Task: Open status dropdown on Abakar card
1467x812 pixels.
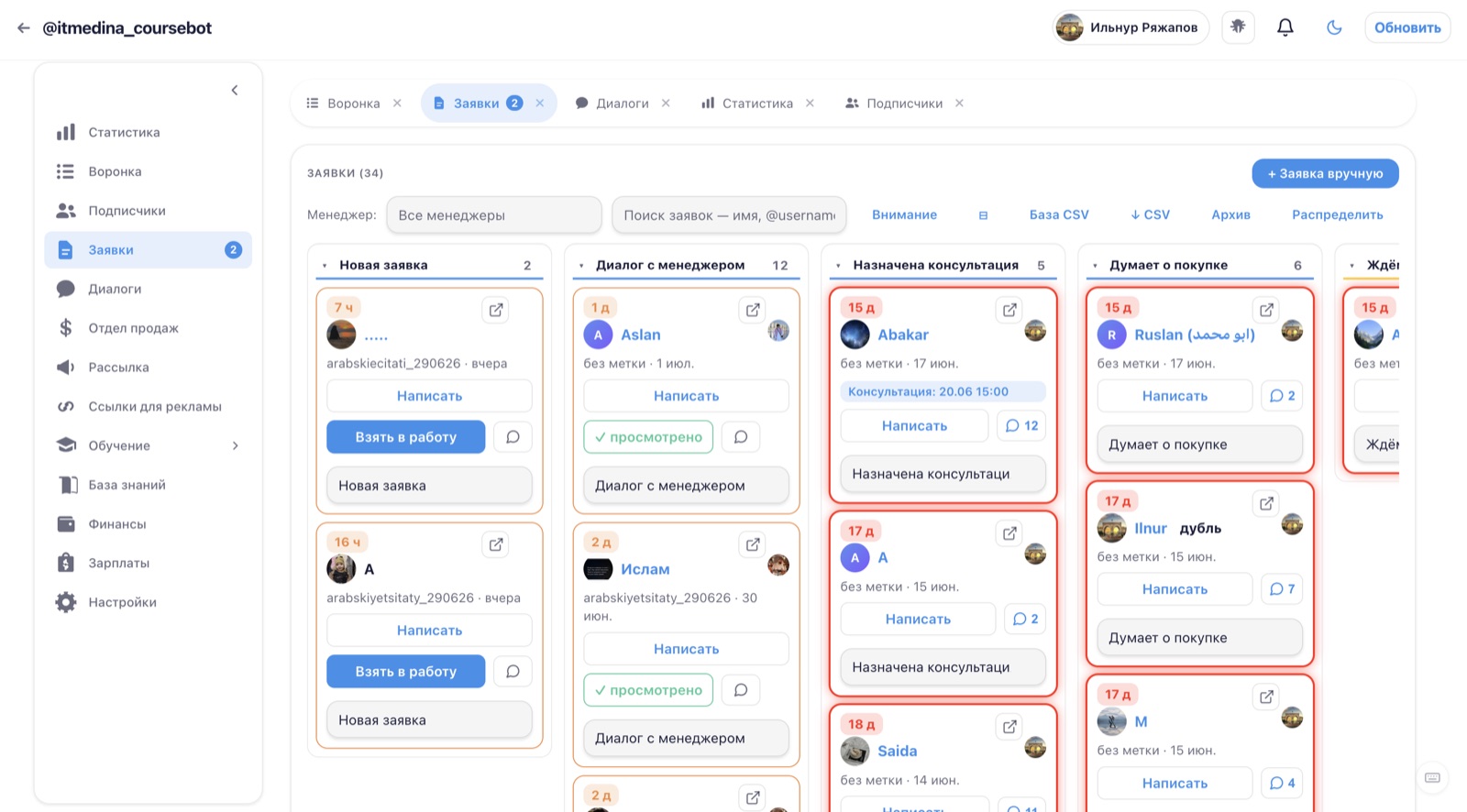Action: (x=943, y=474)
